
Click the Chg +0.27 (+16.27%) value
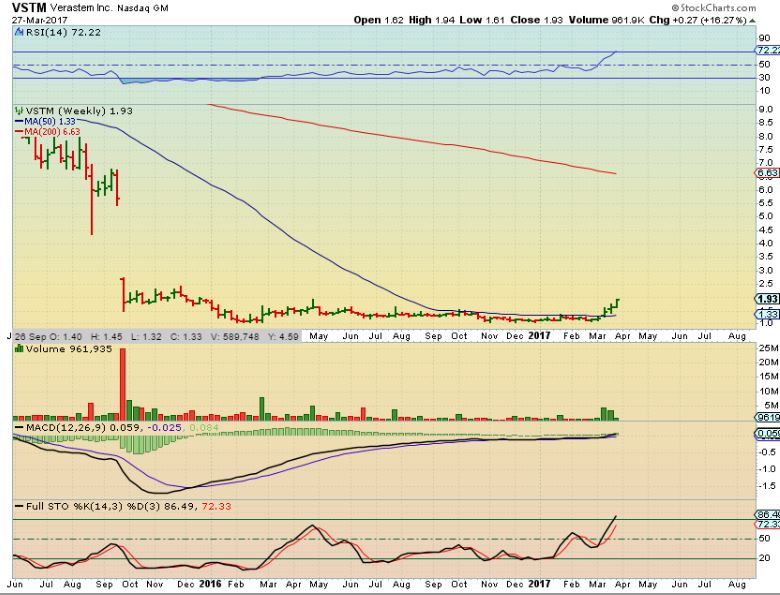[698, 20]
